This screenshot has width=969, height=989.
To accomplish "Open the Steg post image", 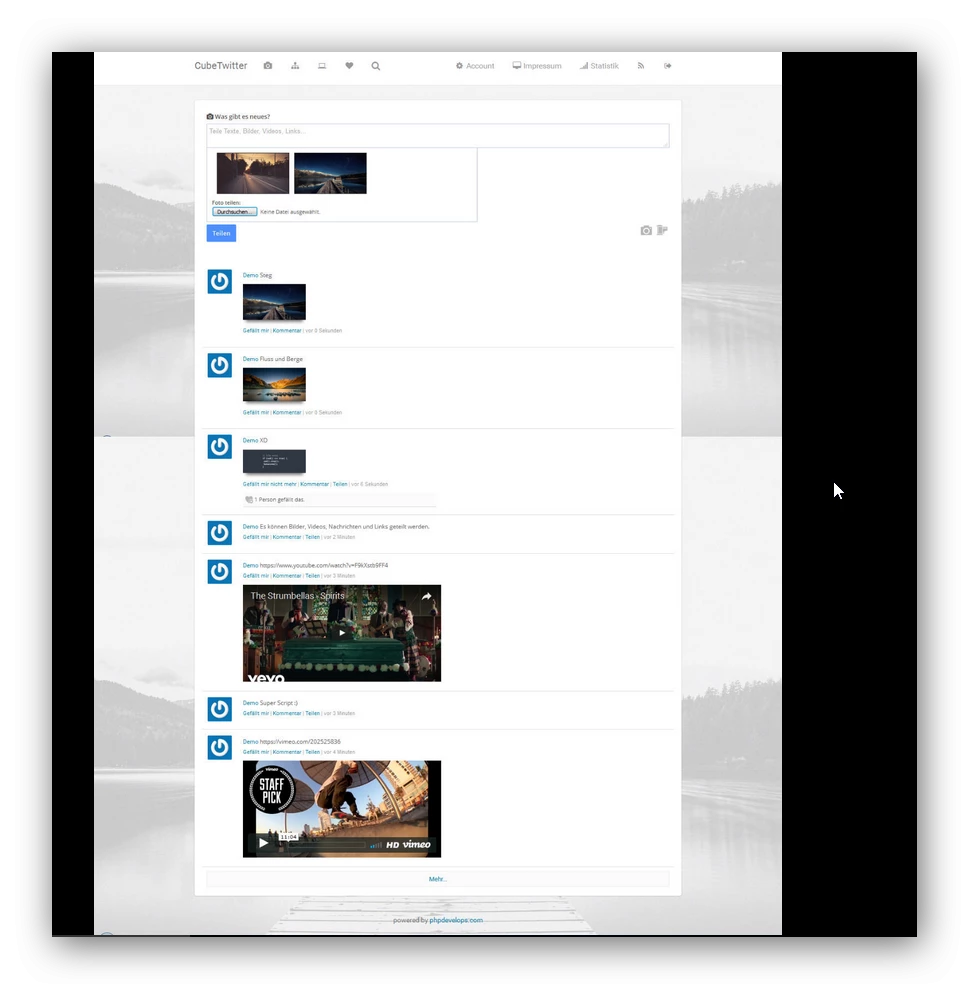I will pos(274,301).
